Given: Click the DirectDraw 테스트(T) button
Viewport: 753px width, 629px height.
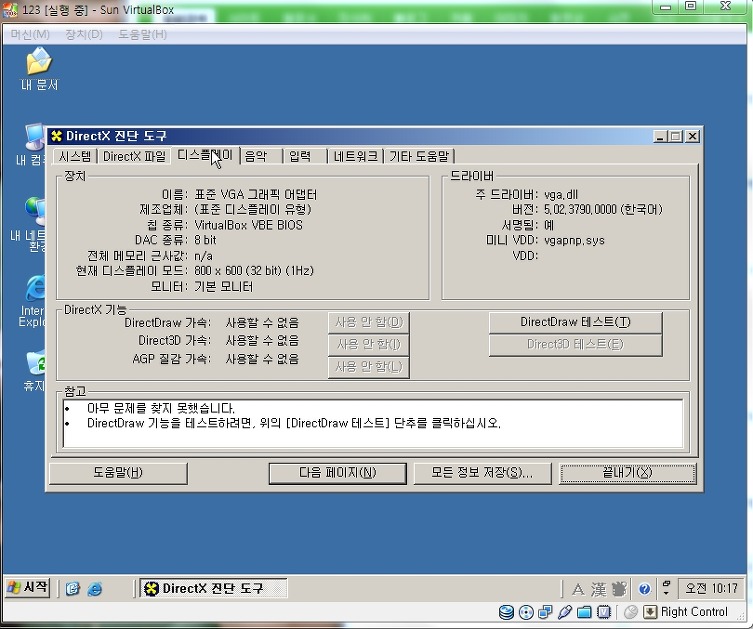Looking at the screenshot, I should pos(575,322).
